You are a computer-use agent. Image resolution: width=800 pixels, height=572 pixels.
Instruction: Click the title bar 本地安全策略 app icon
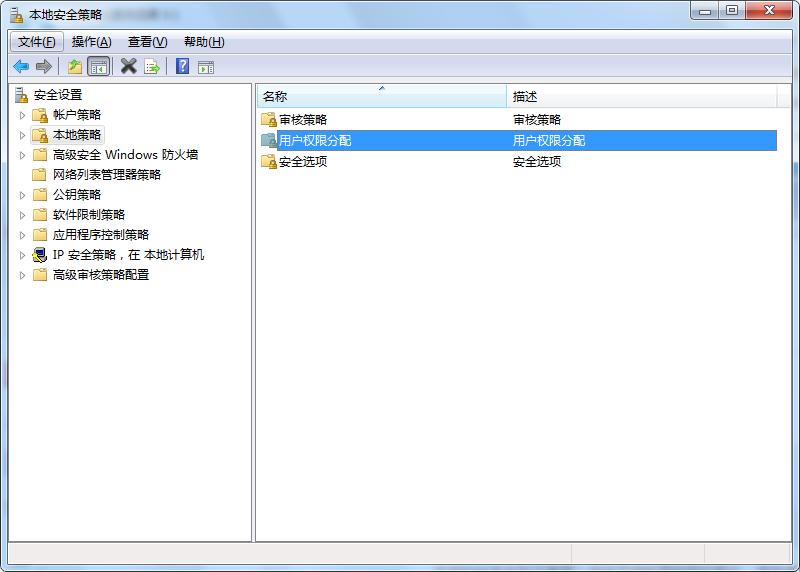[17, 15]
